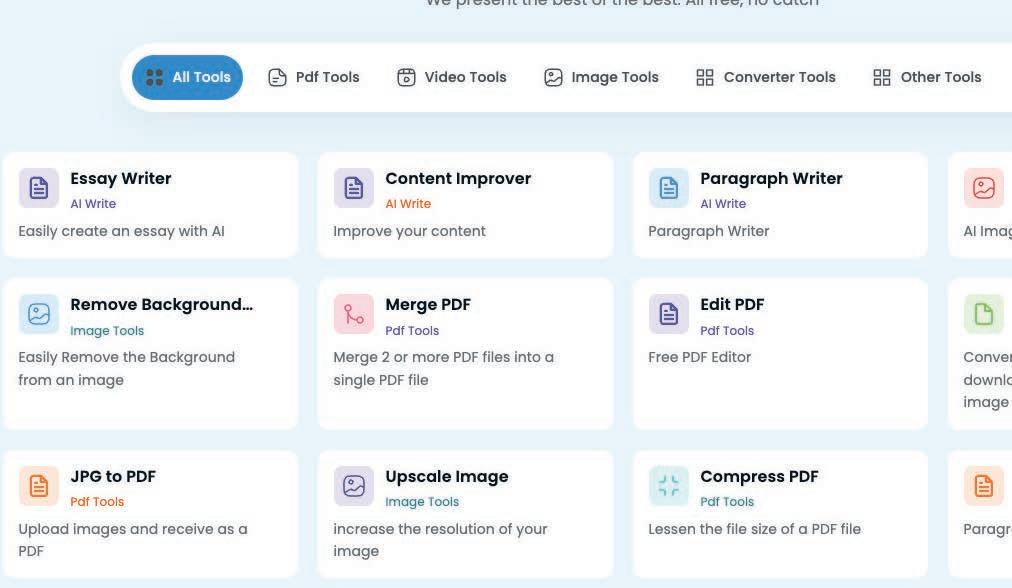Switch to the Video Tools tab
The height and width of the screenshot is (588, 1012).
pos(452,77)
